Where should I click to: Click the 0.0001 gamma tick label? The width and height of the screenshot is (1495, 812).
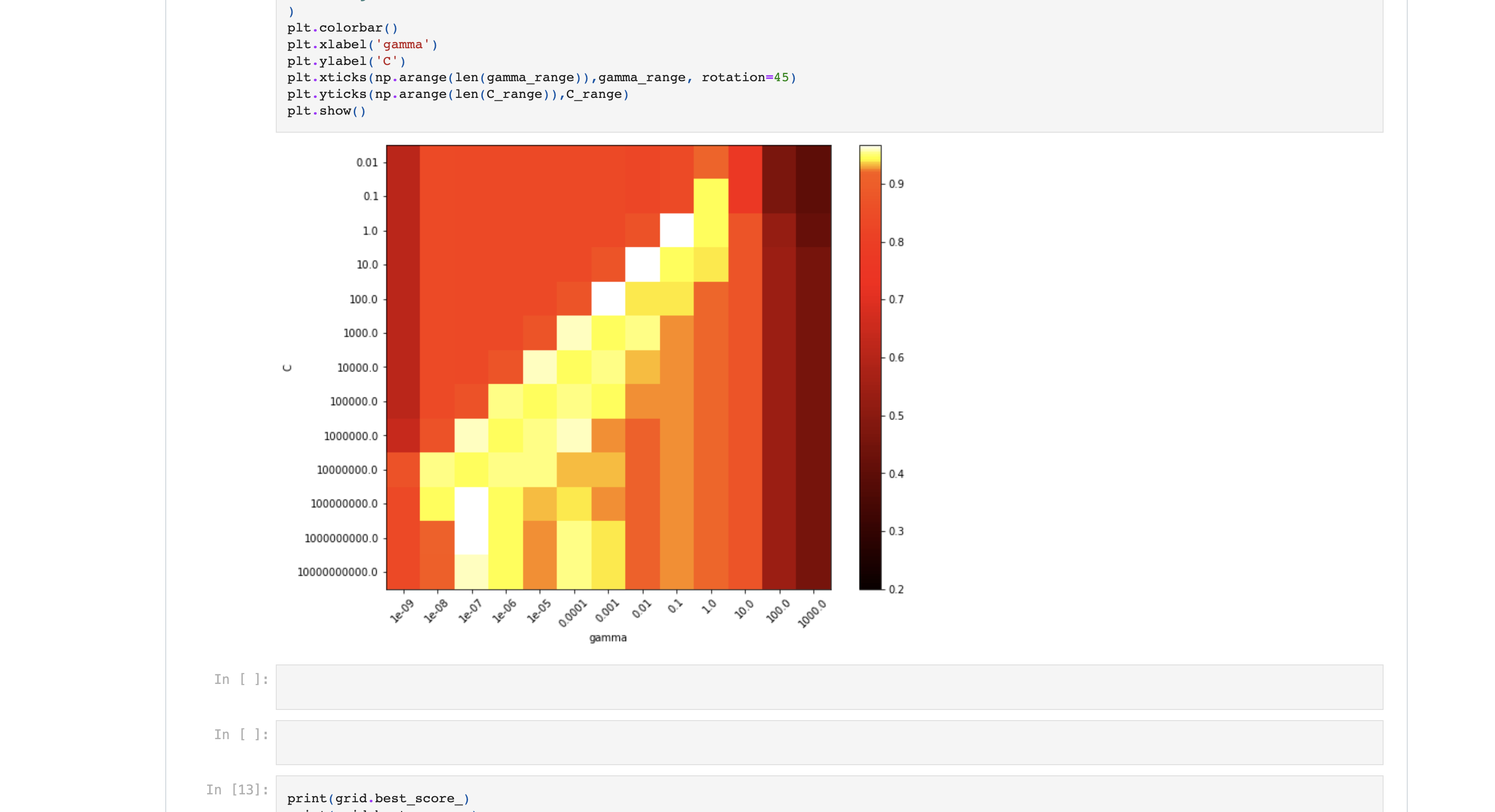(573, 613)
